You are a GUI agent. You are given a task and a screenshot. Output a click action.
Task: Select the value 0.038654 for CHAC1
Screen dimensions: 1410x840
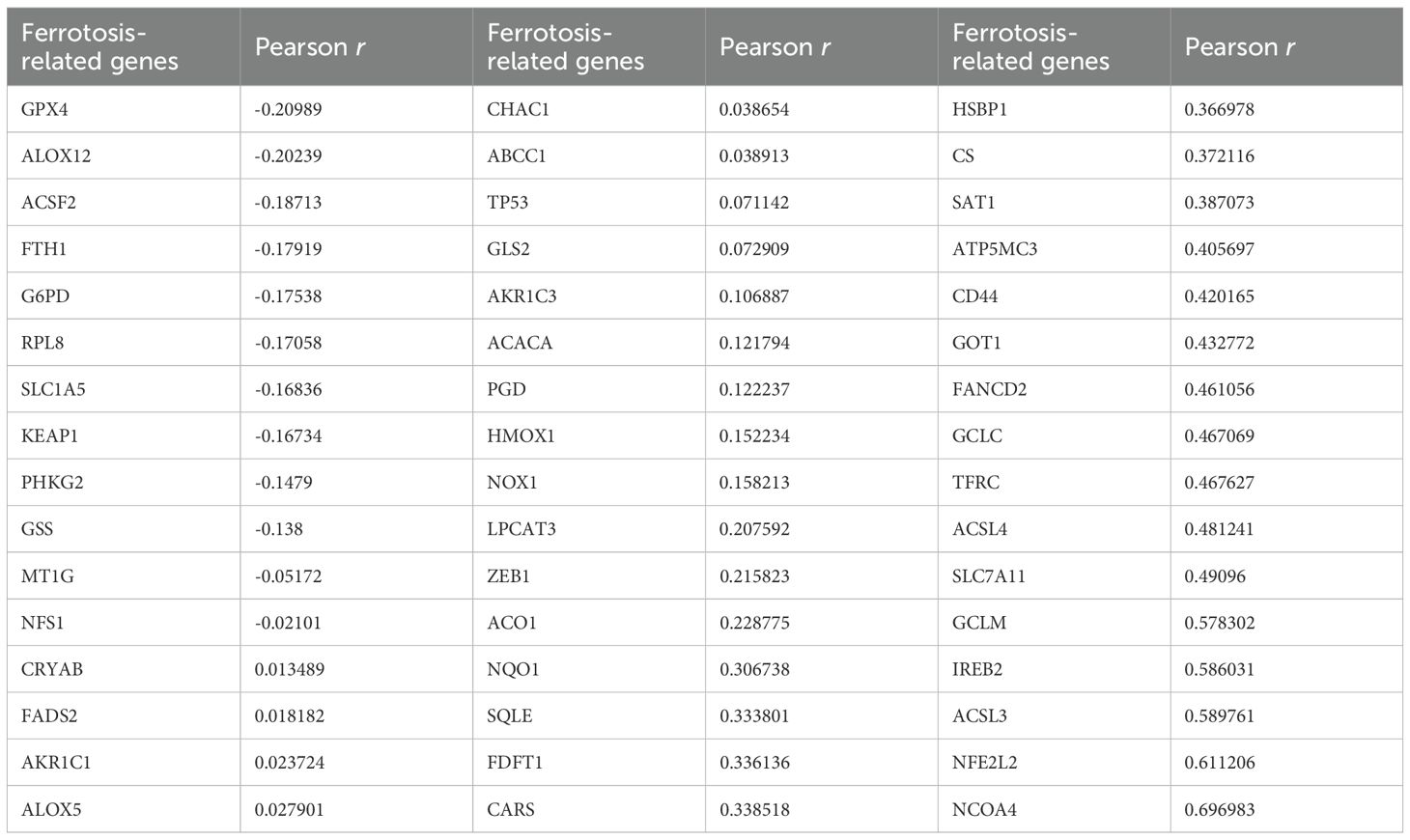tap(753, 109)
